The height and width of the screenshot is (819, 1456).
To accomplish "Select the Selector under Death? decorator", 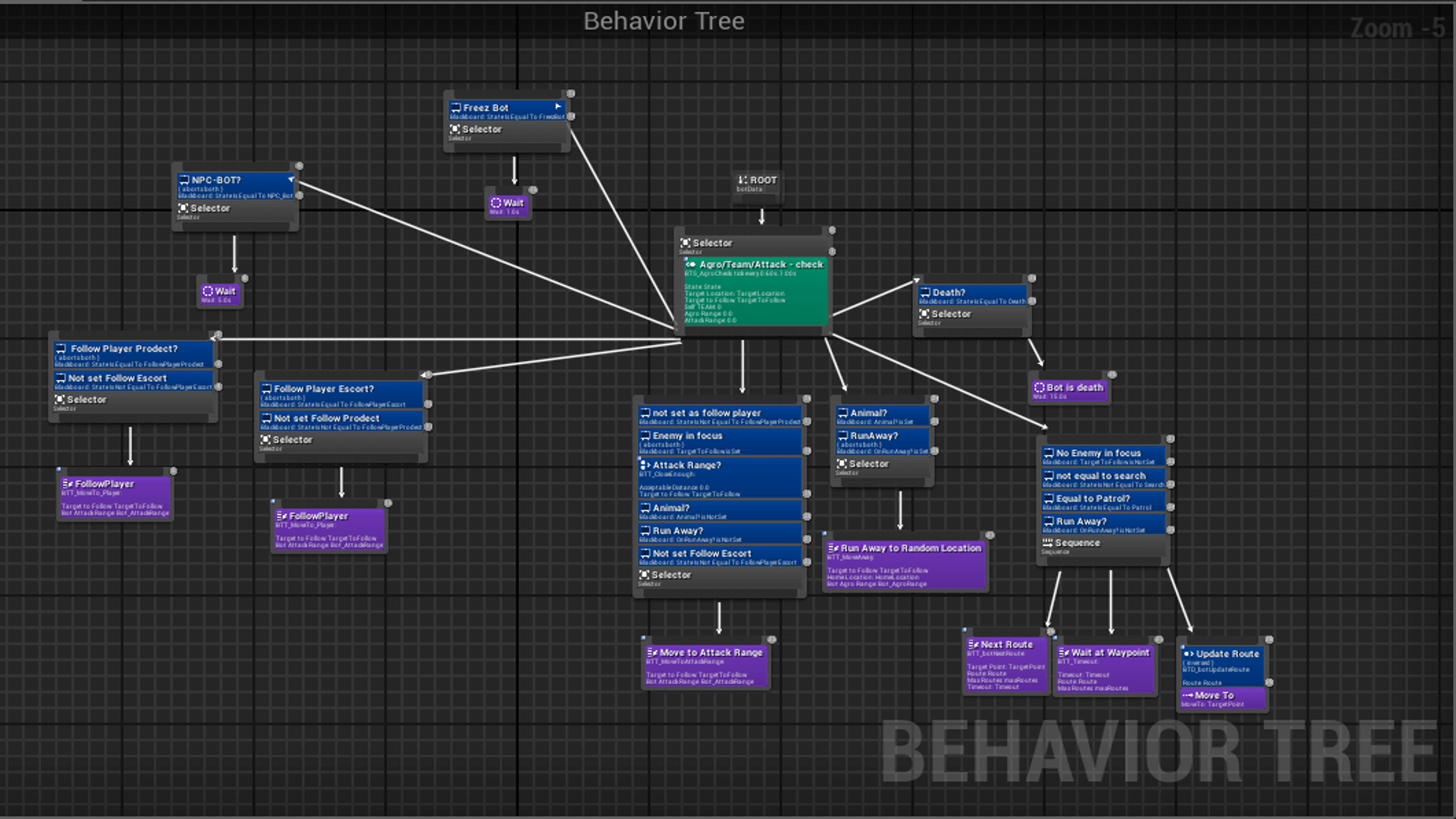I will coord(972,317).
